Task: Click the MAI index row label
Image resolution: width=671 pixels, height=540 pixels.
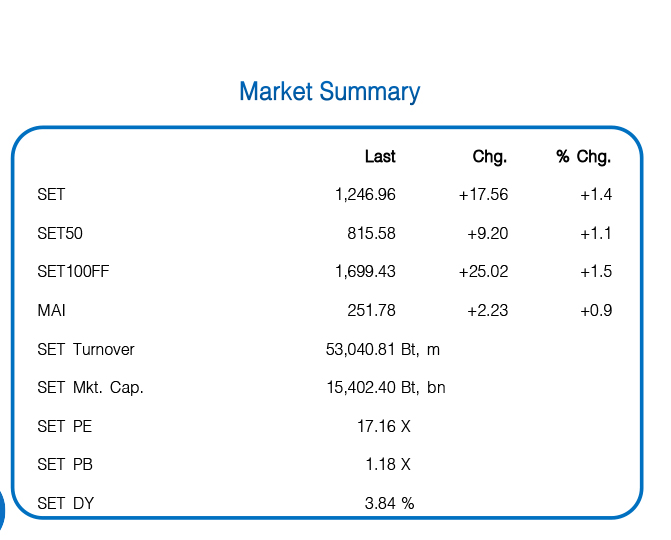Action: click(52, 311)
